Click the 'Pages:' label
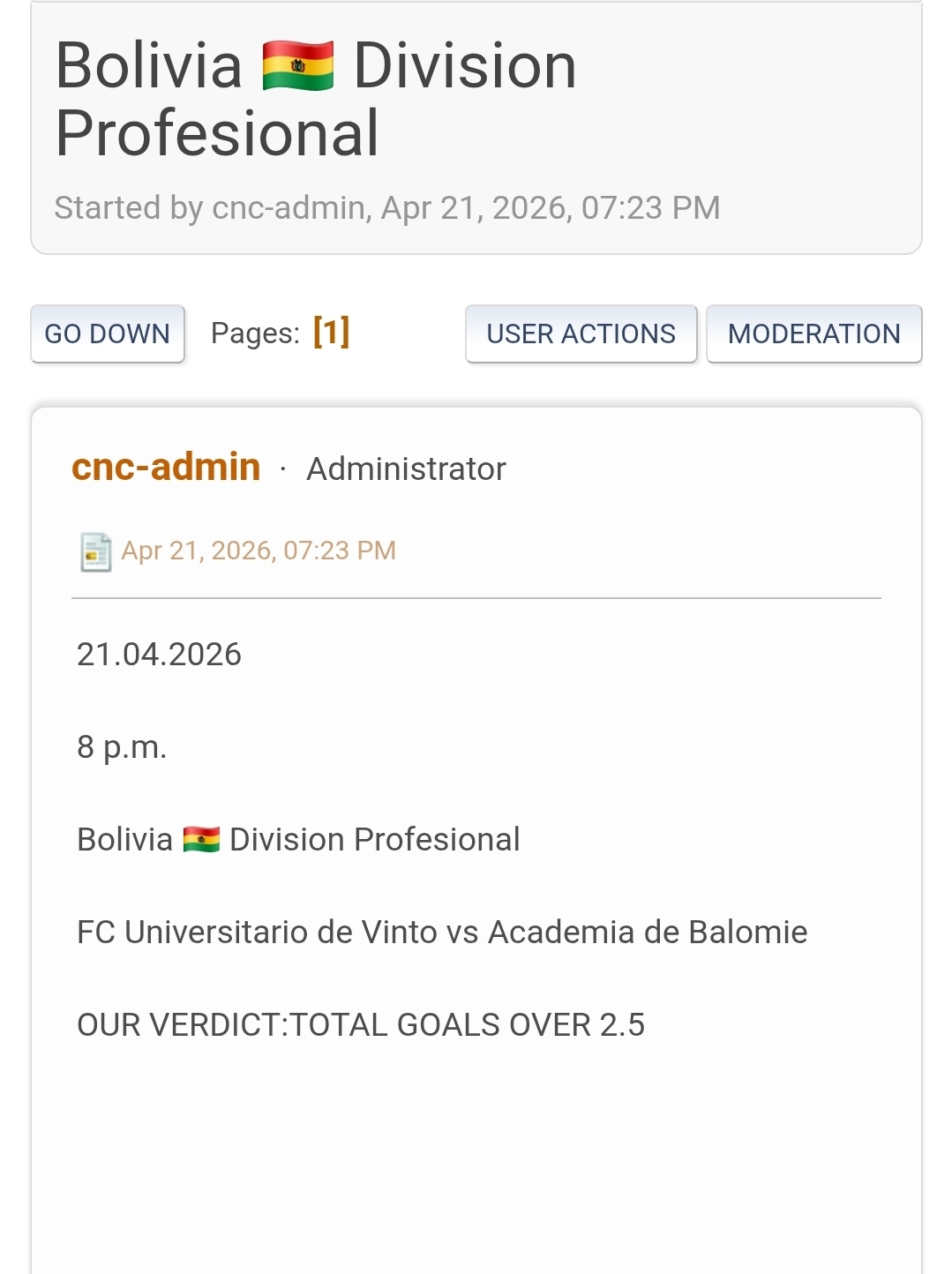952x1274 pixels. 255,333
